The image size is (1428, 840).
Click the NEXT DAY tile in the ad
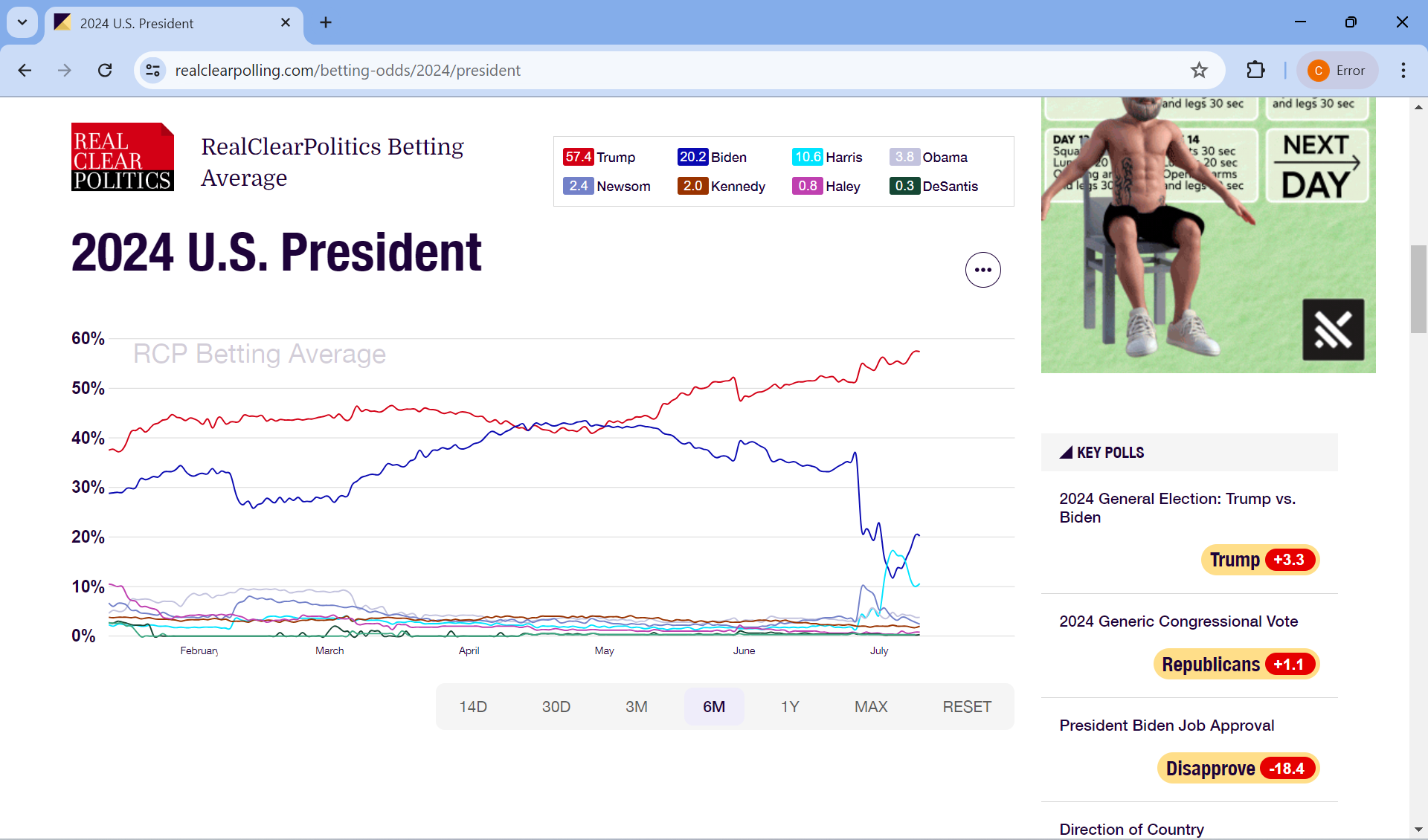(x=1317, y=165)
